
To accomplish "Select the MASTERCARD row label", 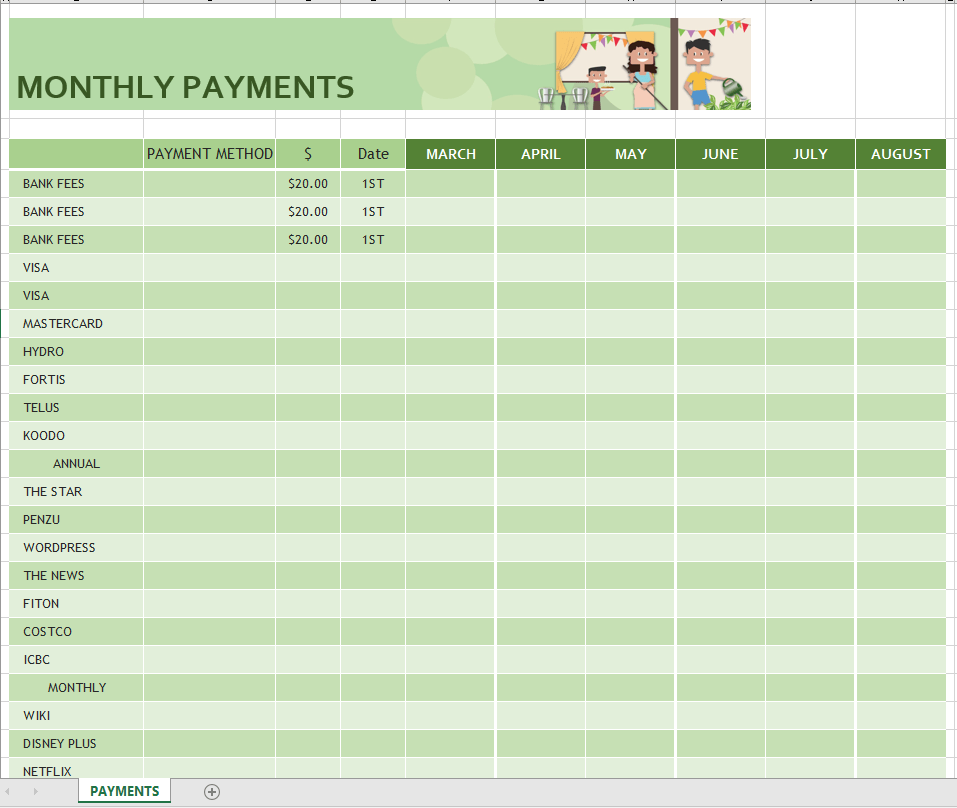I will coord(63,324).
